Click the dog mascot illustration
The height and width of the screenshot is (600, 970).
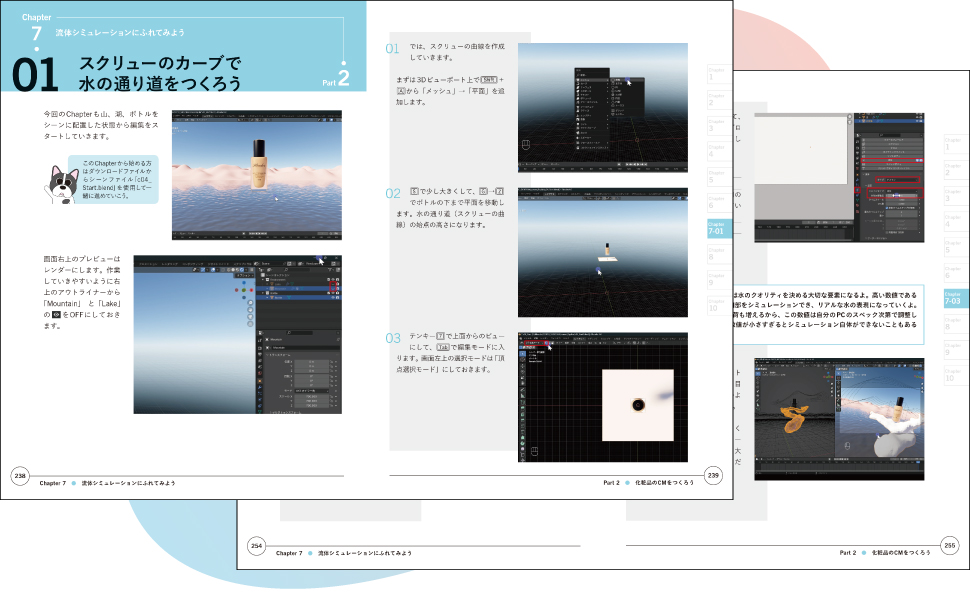[x=61, y=184]
